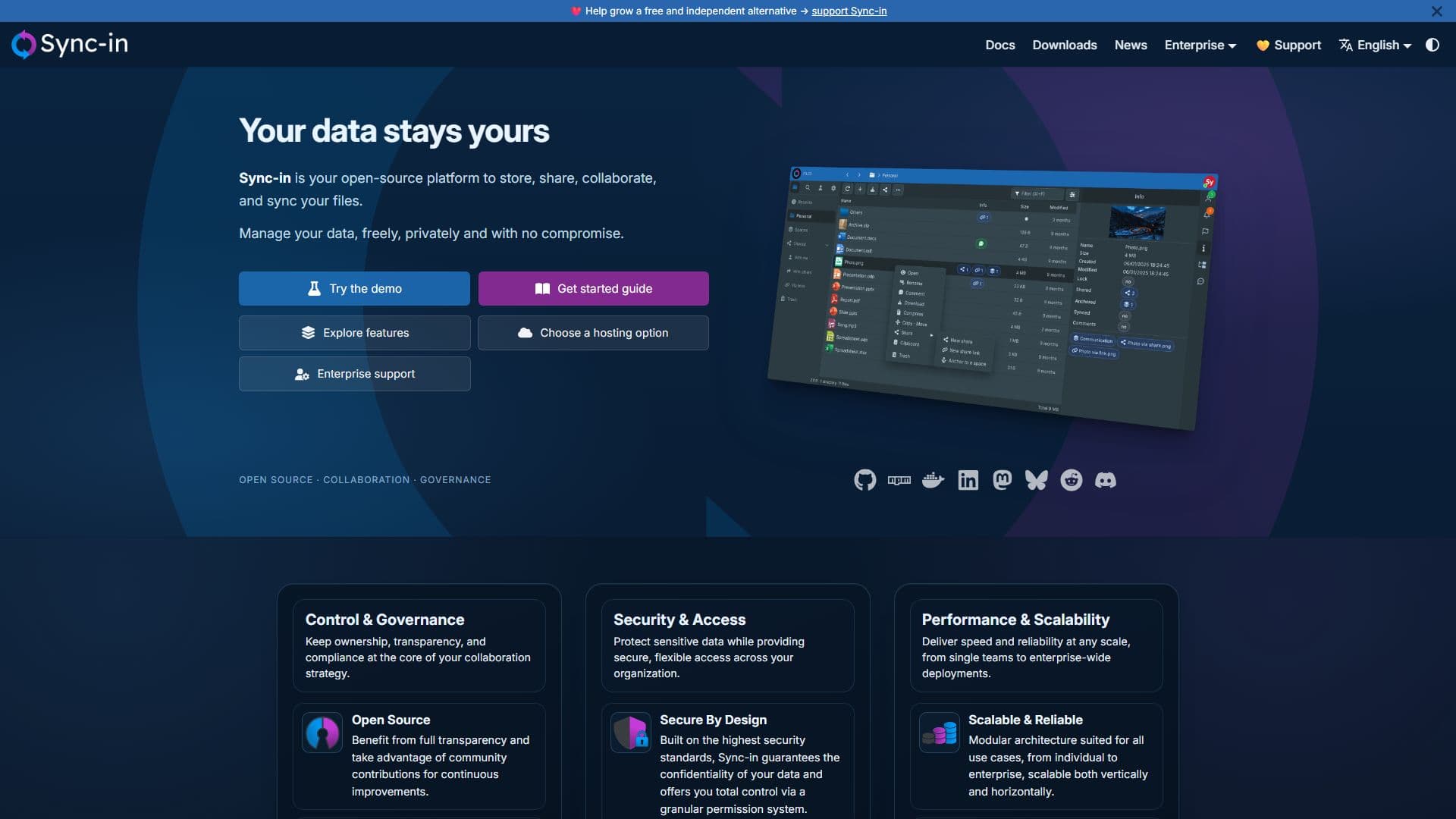Click the Explore features button

coord(354,333)
